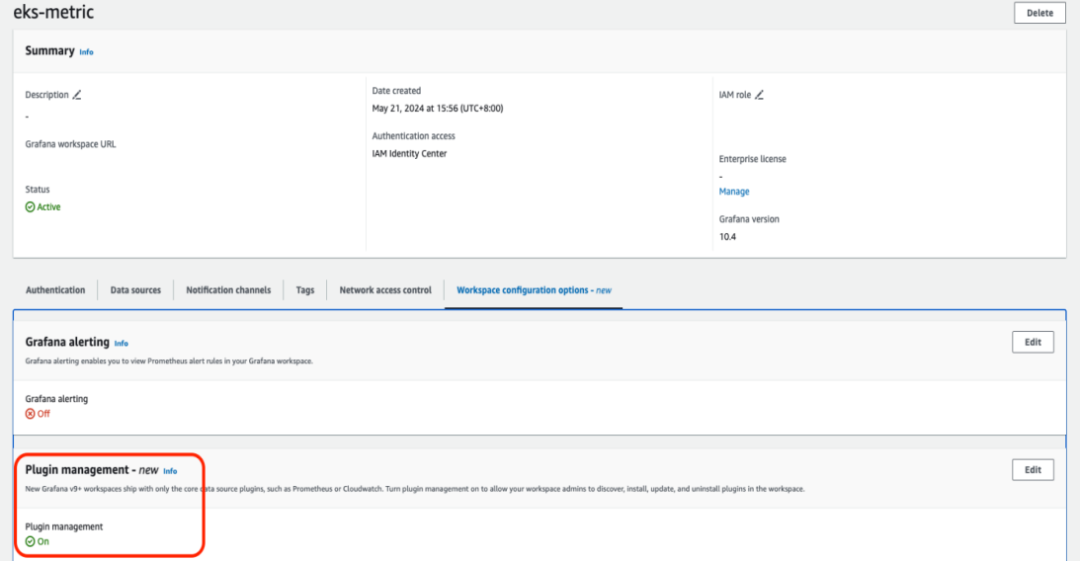Select the IAM Identity Center text

[409, 154]
